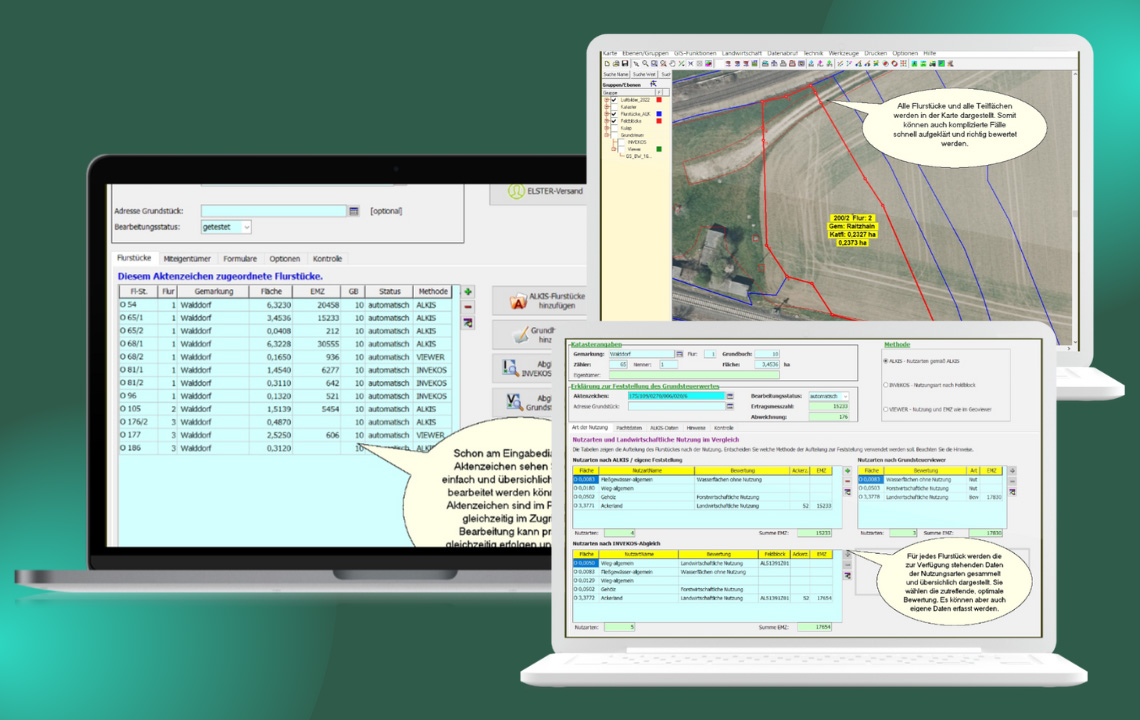This screenshot has width=1140, height=720.
Task: Switch to ALKIS-Daten tab
Action: [x=664, y=428]
